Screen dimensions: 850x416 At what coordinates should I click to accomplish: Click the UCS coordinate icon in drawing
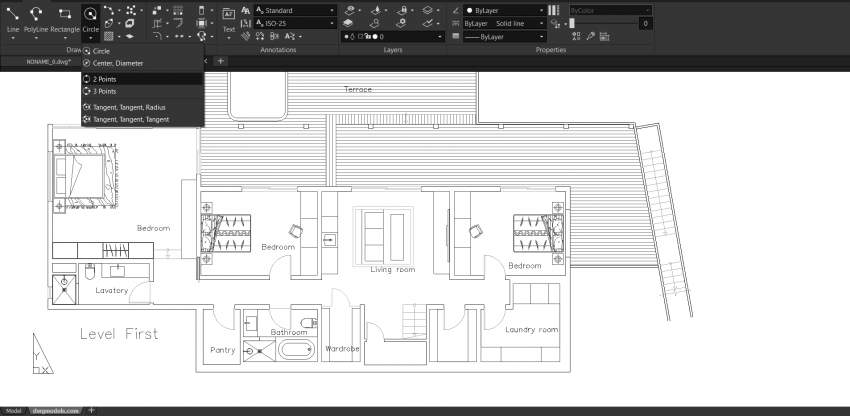coord(42,354)
